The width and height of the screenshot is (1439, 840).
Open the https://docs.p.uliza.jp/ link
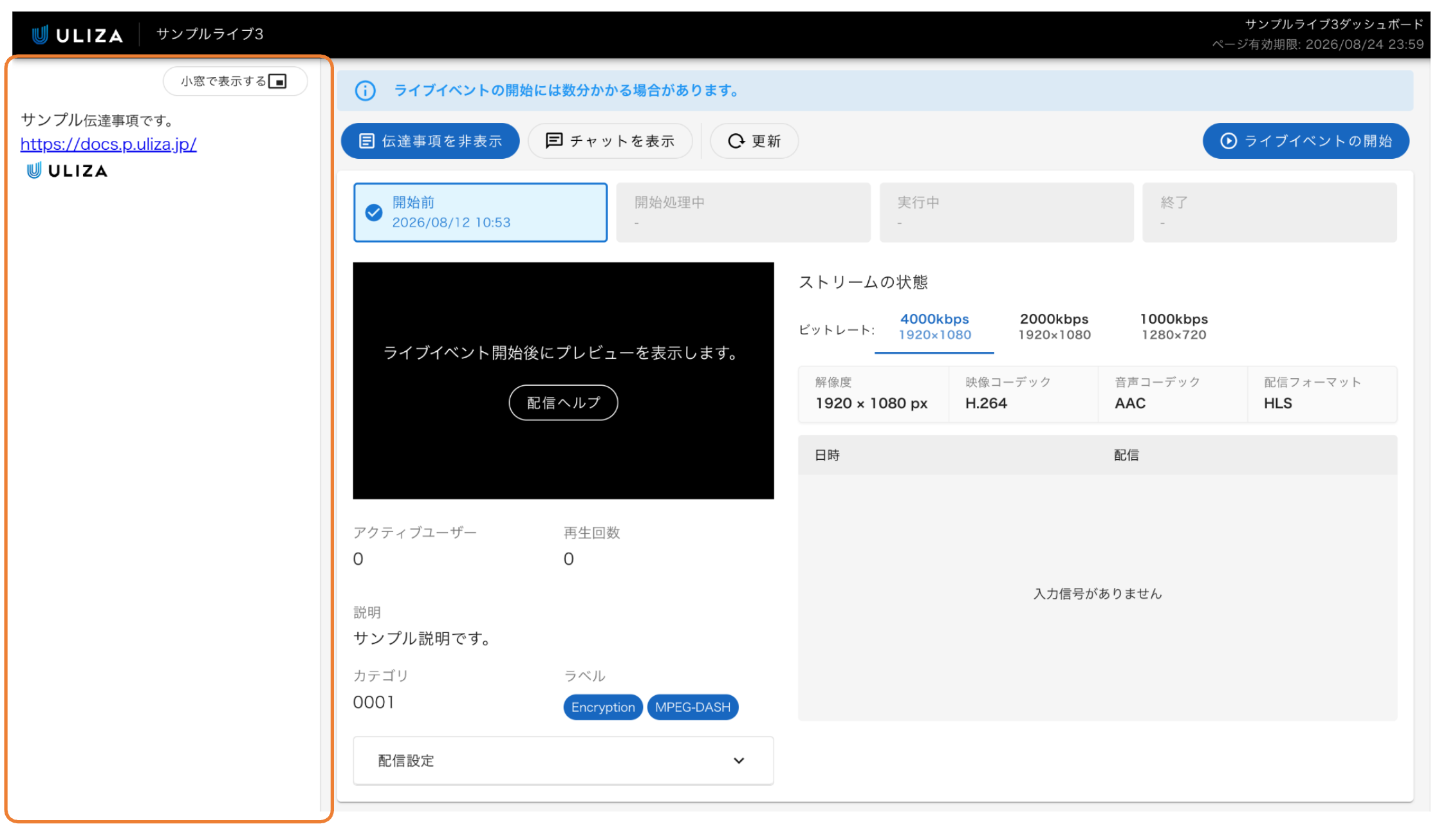click(x=109, y=144)
